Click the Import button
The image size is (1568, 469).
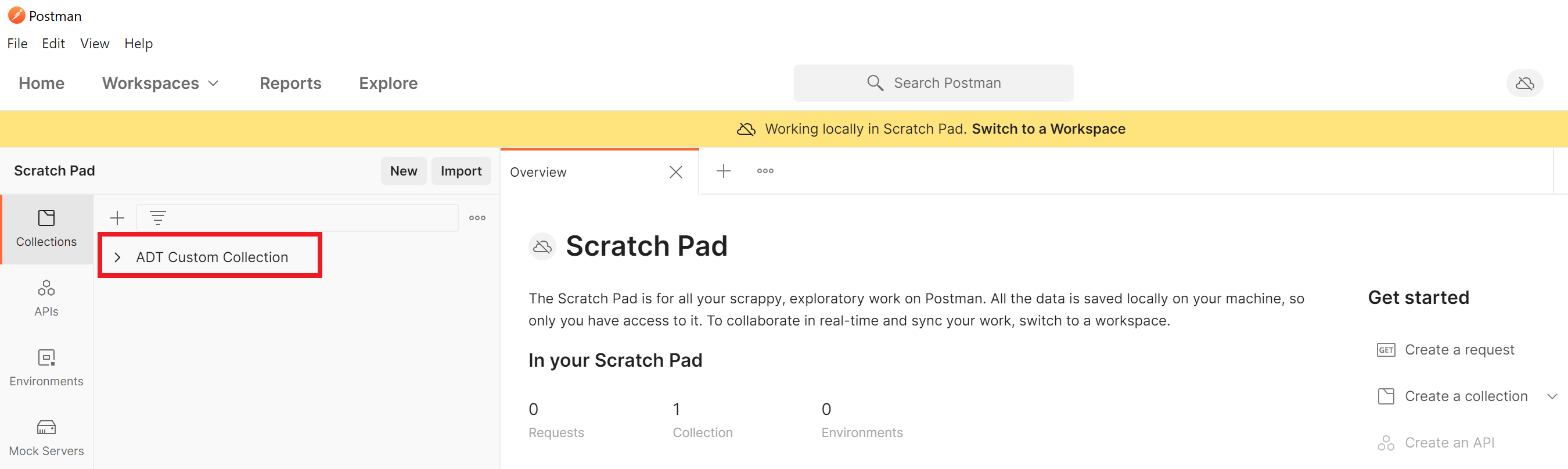click(461, 171)
